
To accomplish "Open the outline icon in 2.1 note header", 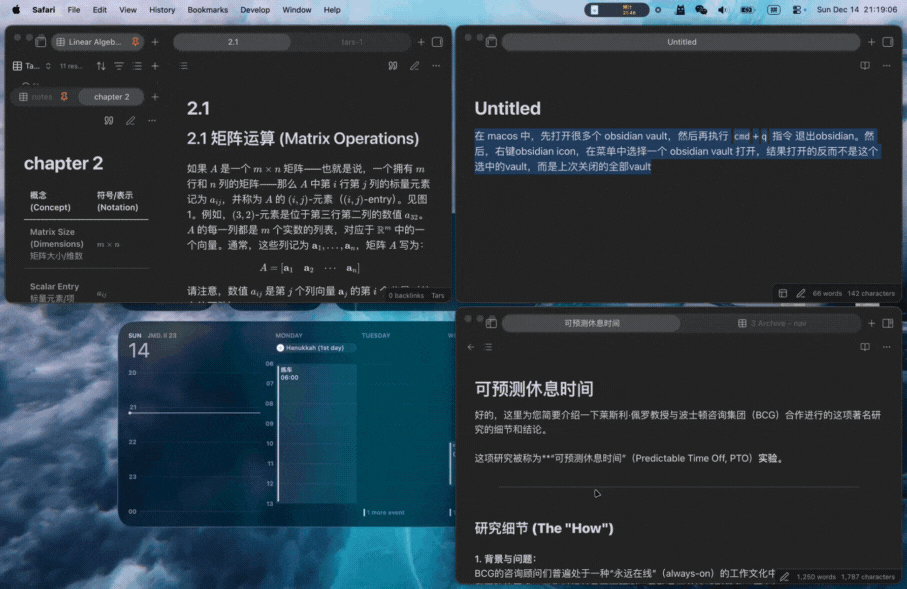I will pos(183,66).
